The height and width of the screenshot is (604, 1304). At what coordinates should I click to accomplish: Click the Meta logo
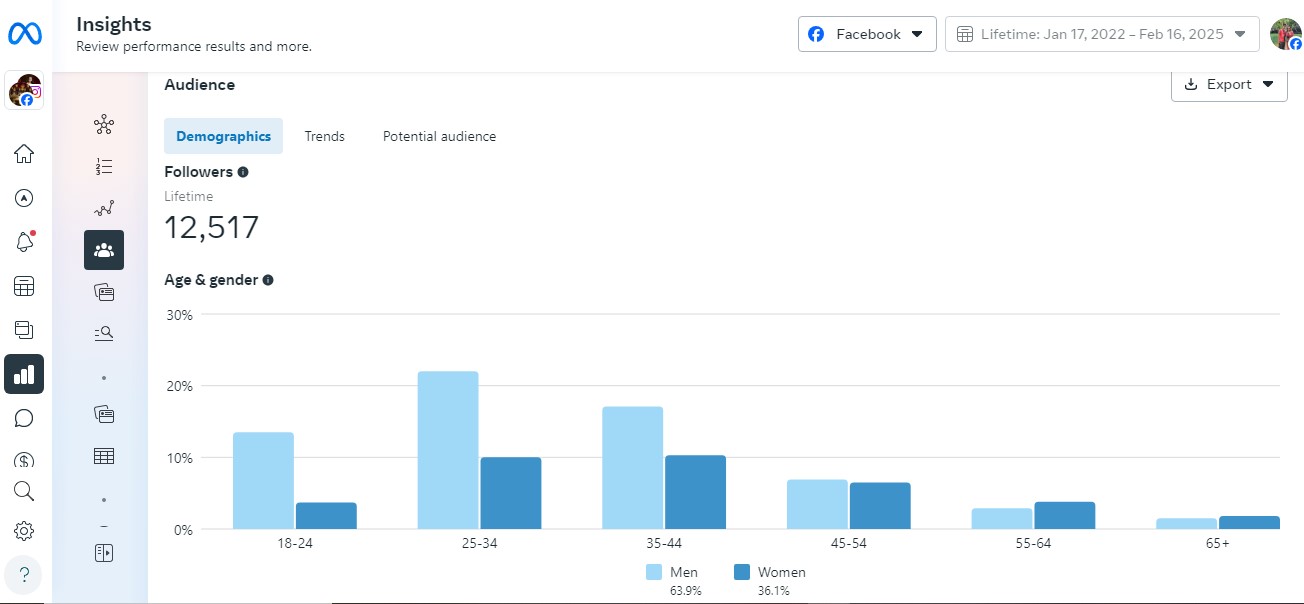24,34
